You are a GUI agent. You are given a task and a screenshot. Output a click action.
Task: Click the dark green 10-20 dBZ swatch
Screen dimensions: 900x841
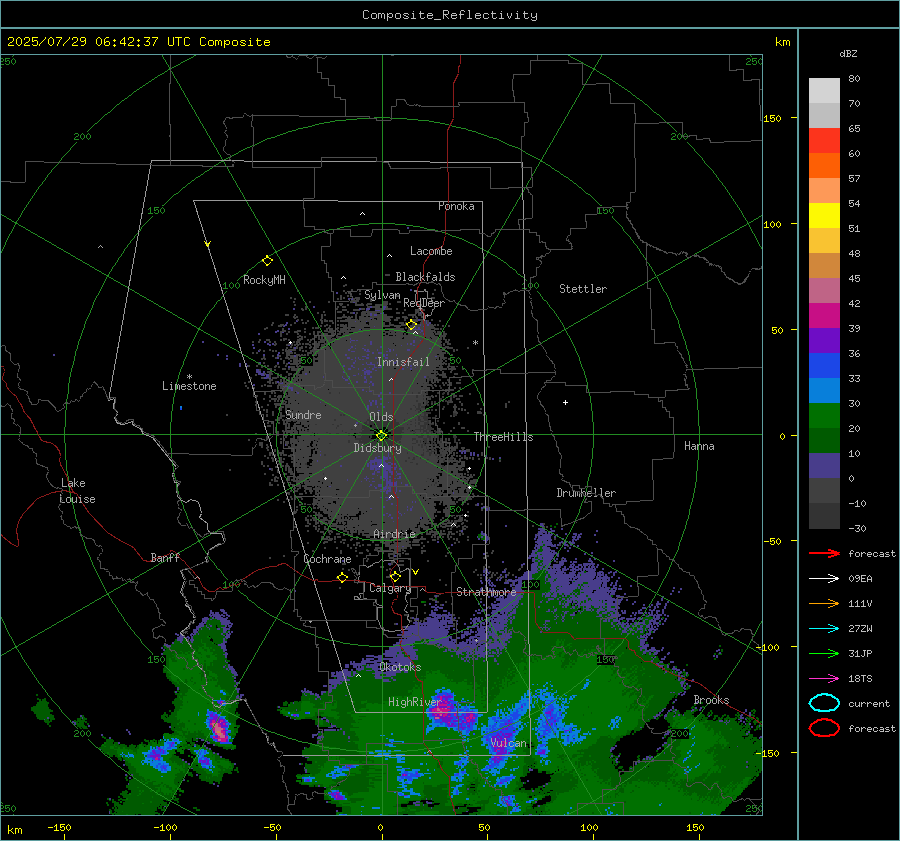(x=824, y=441)
